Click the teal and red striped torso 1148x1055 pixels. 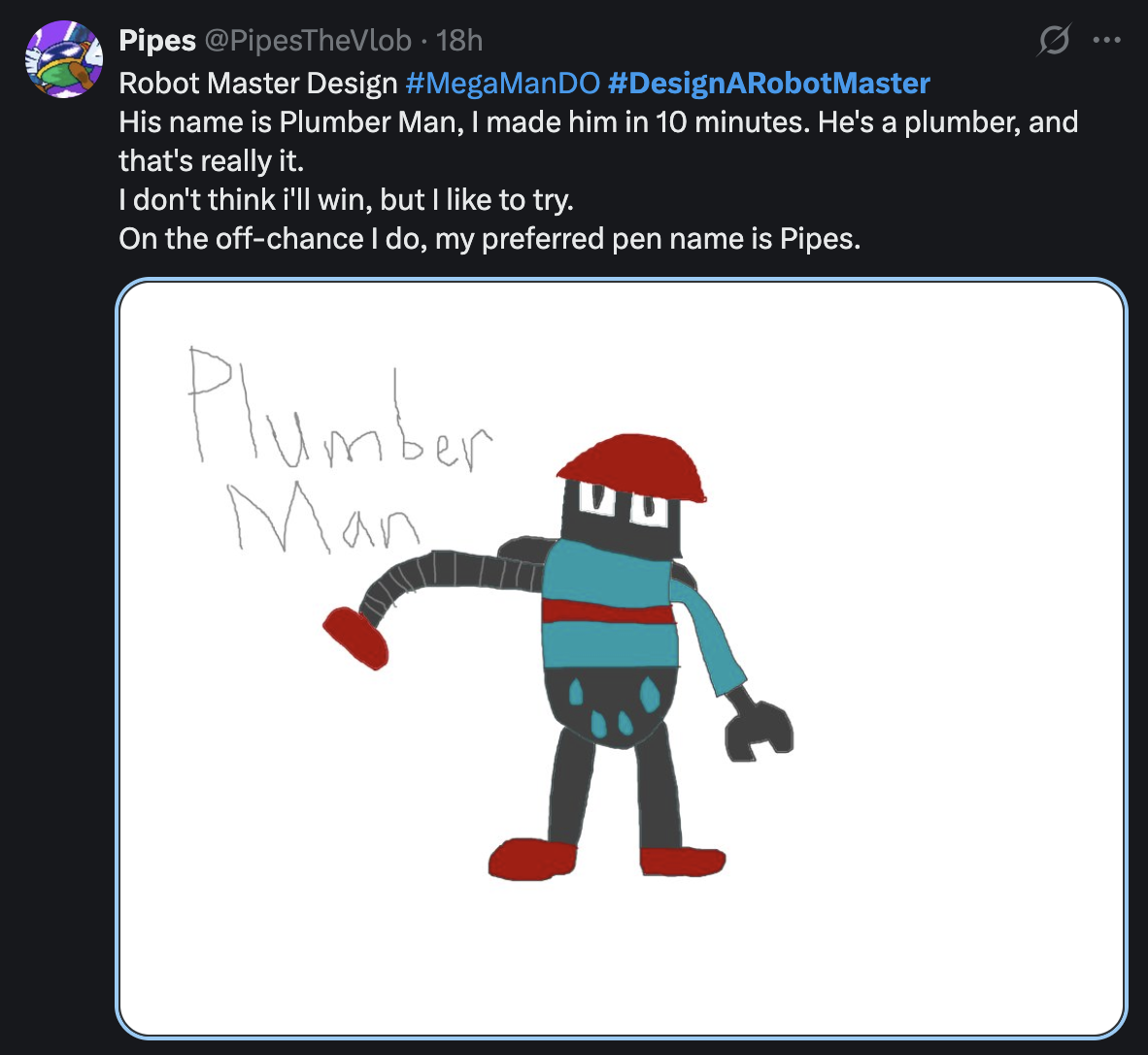point(611,605)
